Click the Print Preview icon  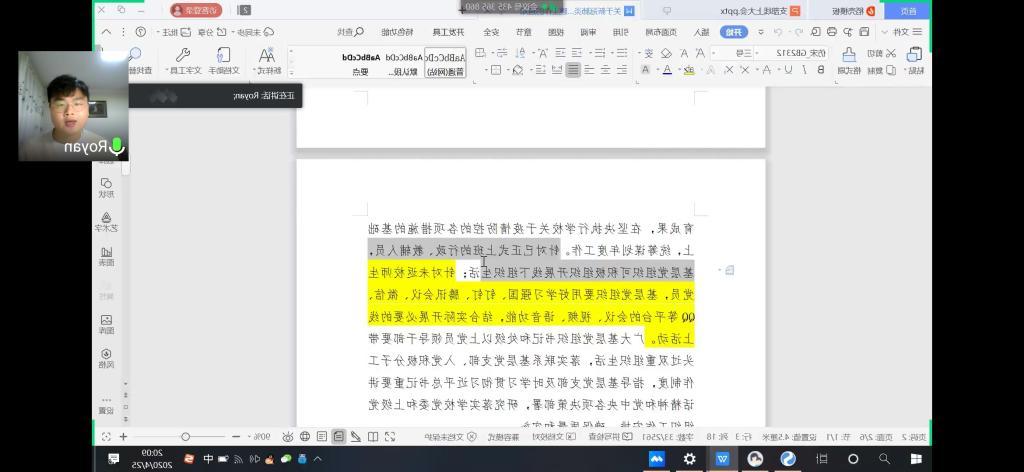pos(816,32)
